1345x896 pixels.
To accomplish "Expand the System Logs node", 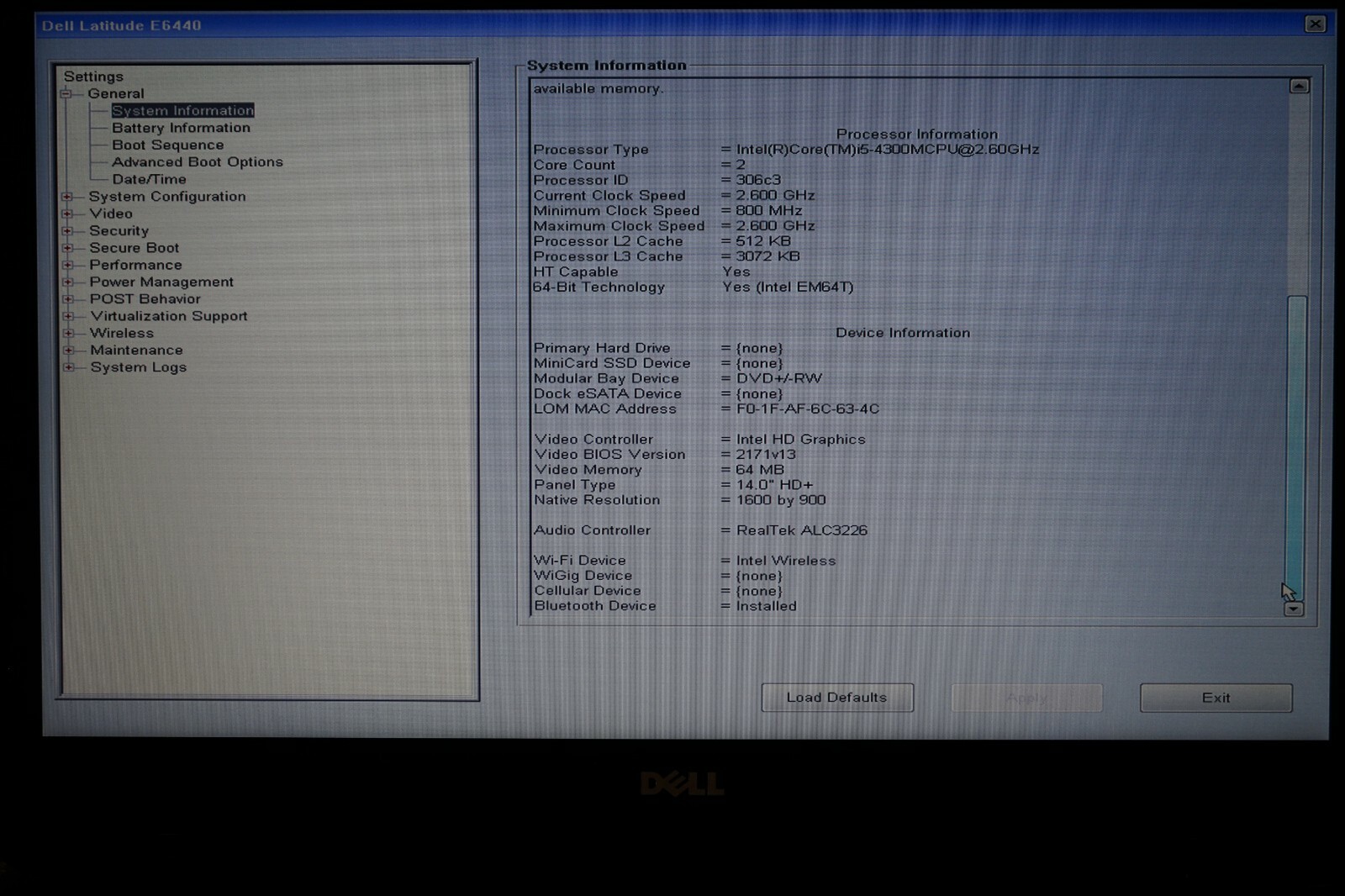I will (69, 367).
